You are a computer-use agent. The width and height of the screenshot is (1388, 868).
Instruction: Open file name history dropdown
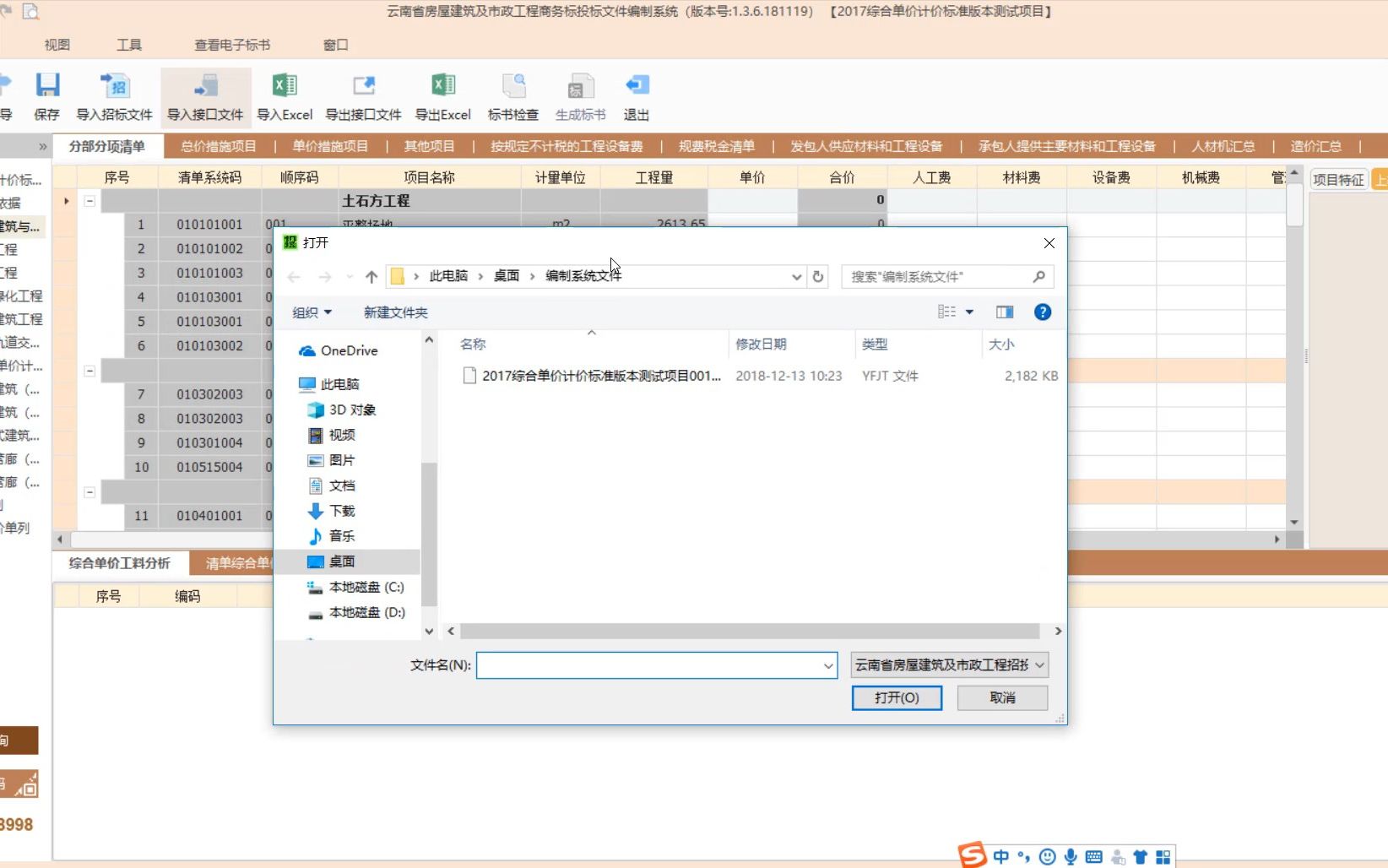point(828,665)
